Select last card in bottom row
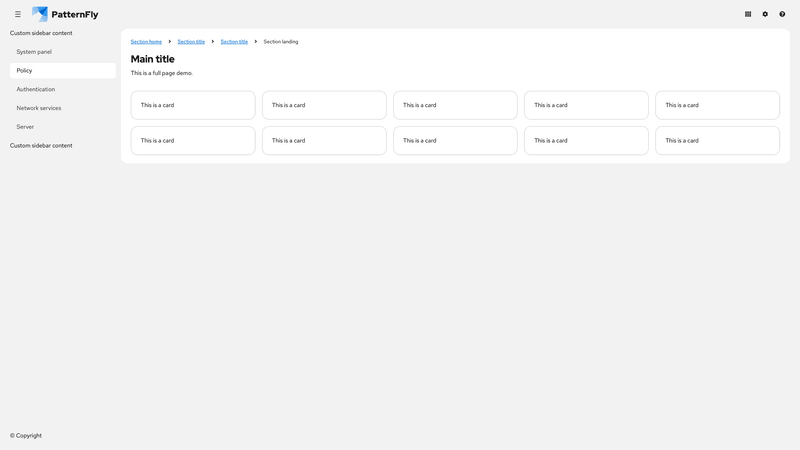This screenshot has width=800, height=450. tap(717, 141)
